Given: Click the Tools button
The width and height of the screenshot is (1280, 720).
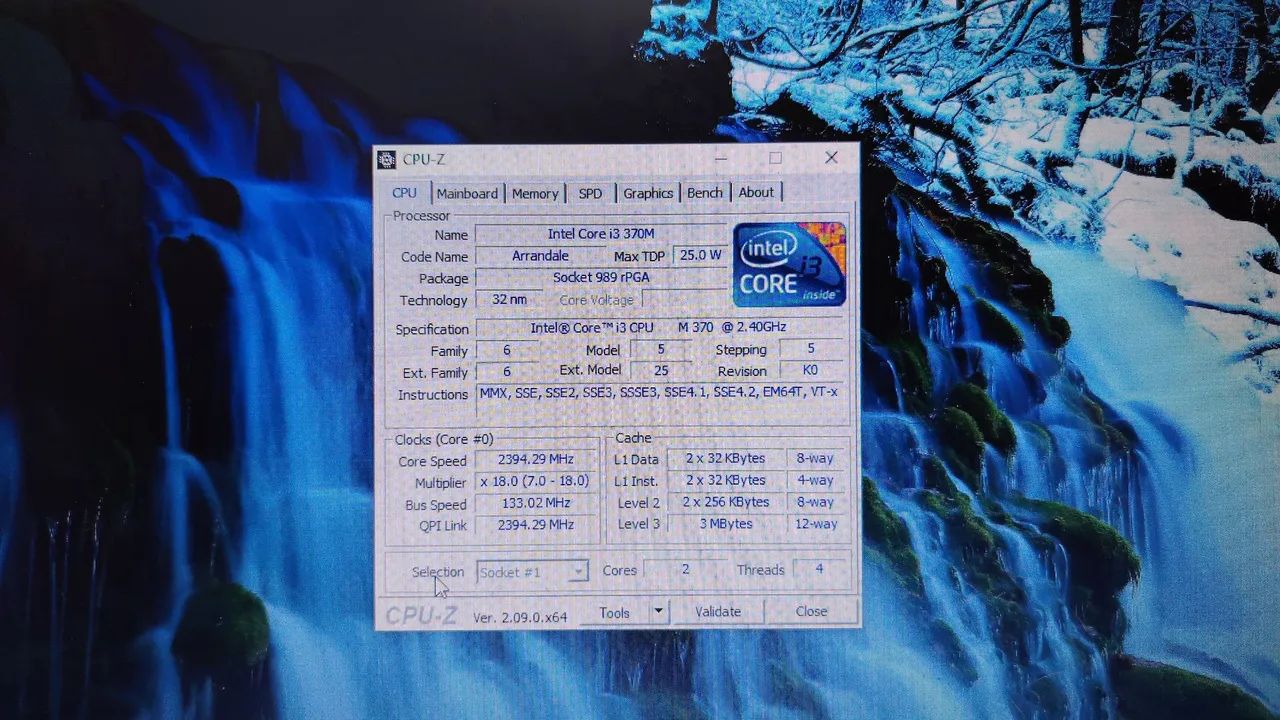Looking at the screenshot, I should pos(615,612).
